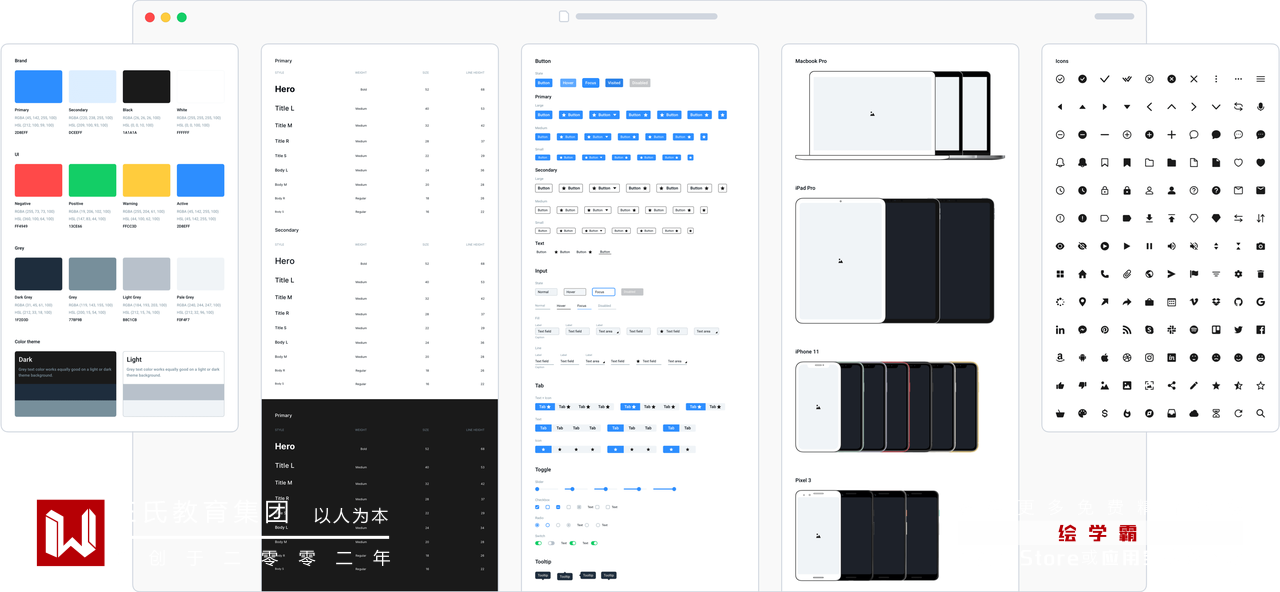Select the pencil edit icon
The image size is (1280, 592).
[x=1194, y=385]
